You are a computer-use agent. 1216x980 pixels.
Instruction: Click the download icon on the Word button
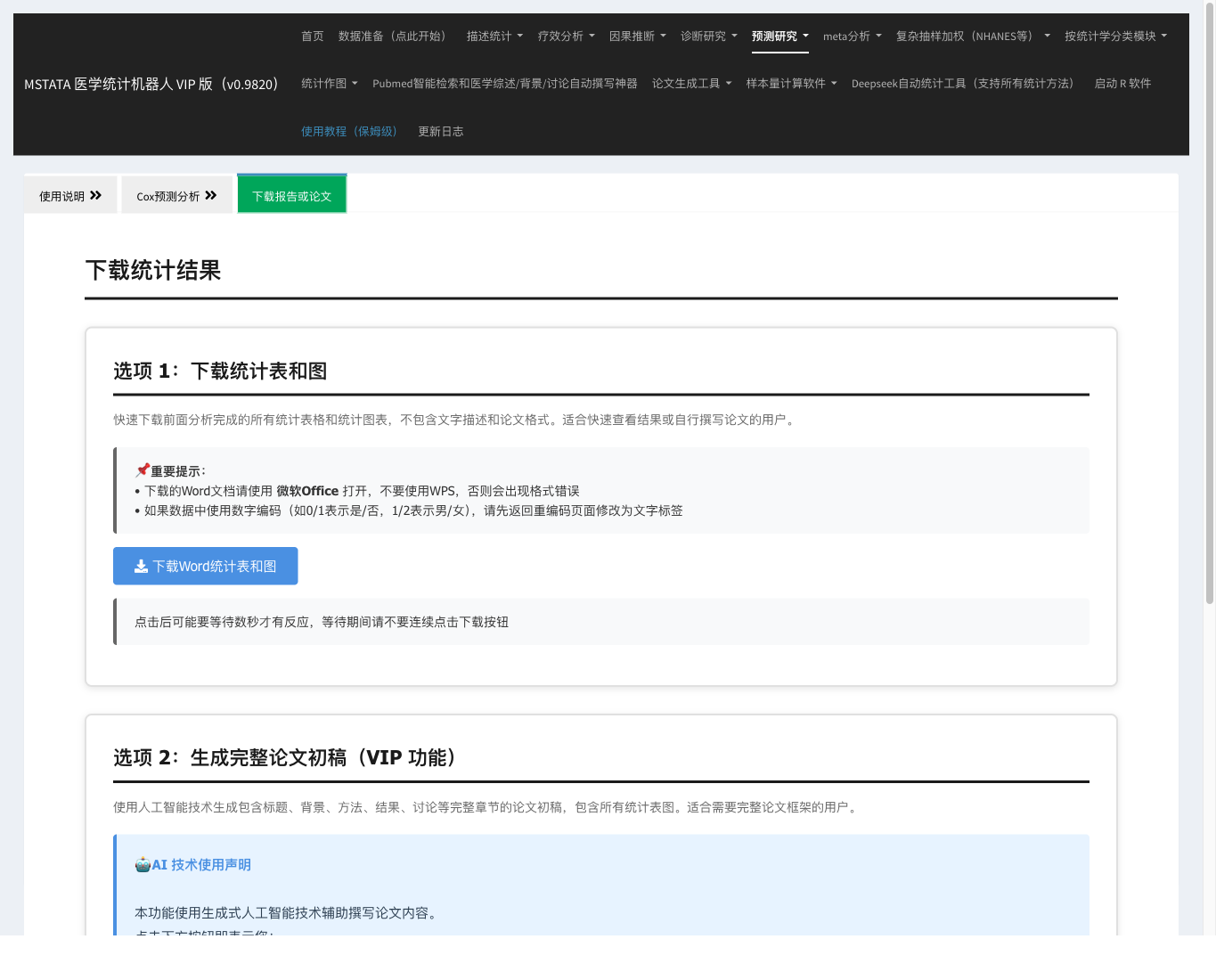(x=141, y=567)
